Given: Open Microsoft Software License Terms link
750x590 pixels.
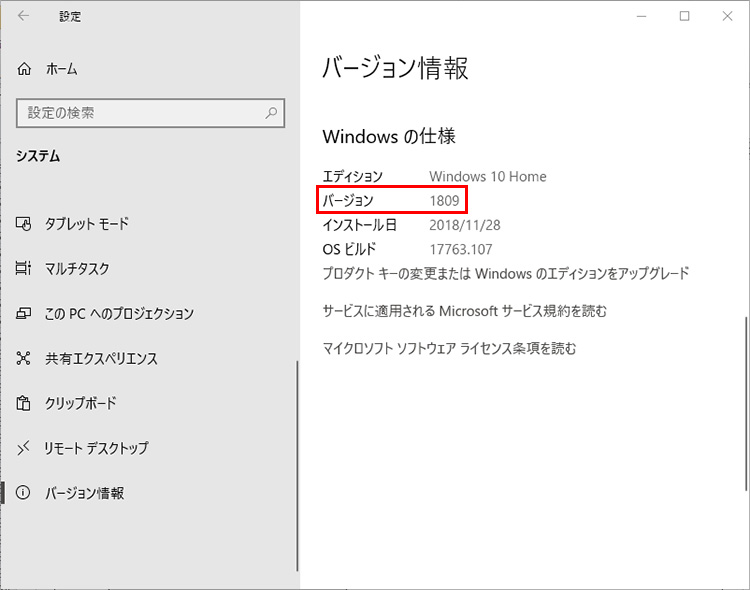Looking at the screenshot, I should [x=449, y=349].
